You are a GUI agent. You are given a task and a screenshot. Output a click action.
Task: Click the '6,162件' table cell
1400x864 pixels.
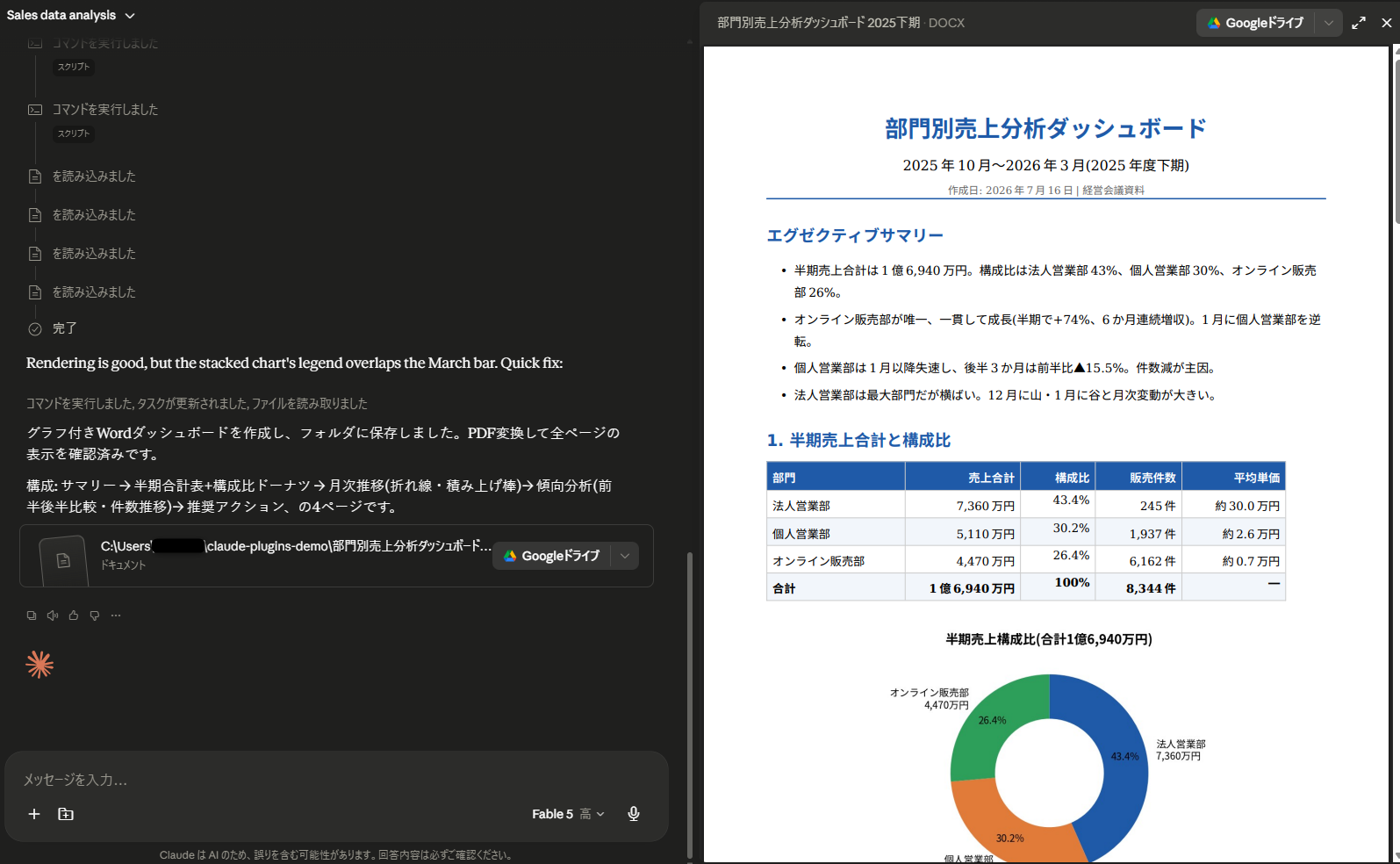(1152, 561)
